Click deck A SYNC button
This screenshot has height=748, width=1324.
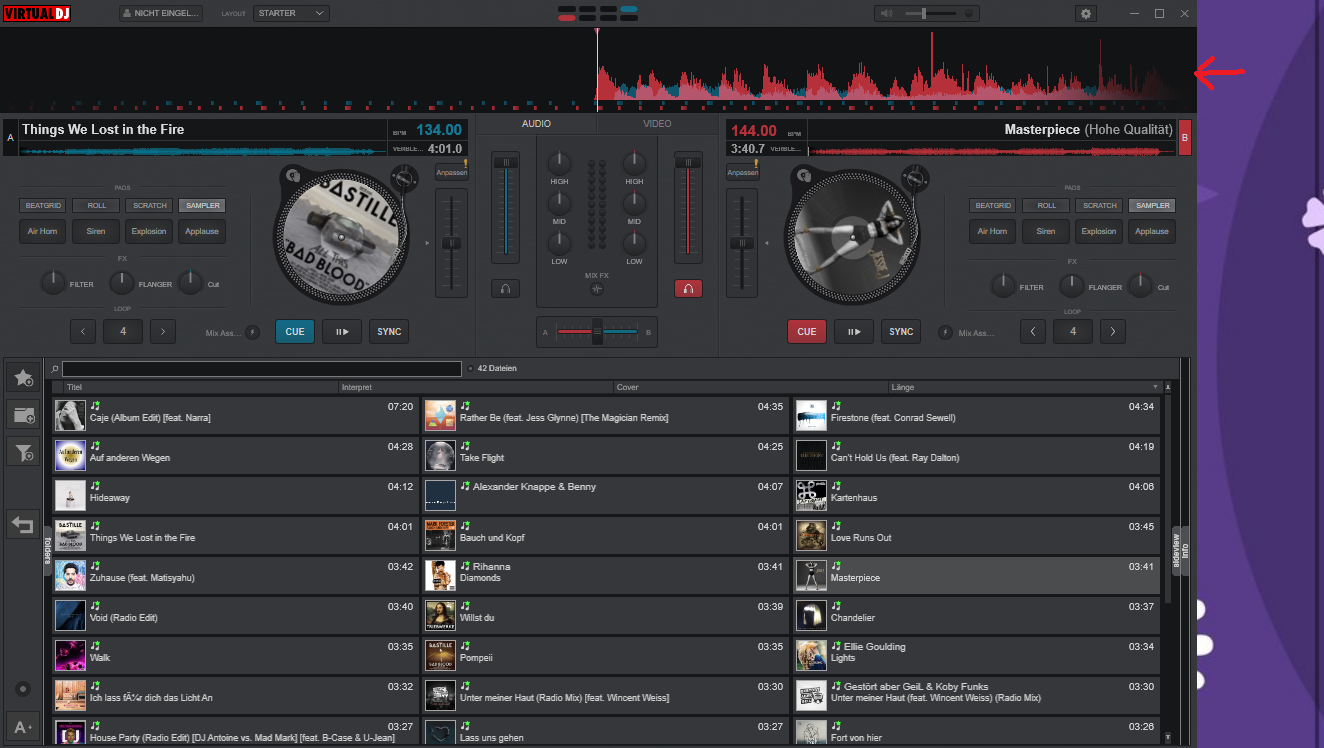[389, 332]
